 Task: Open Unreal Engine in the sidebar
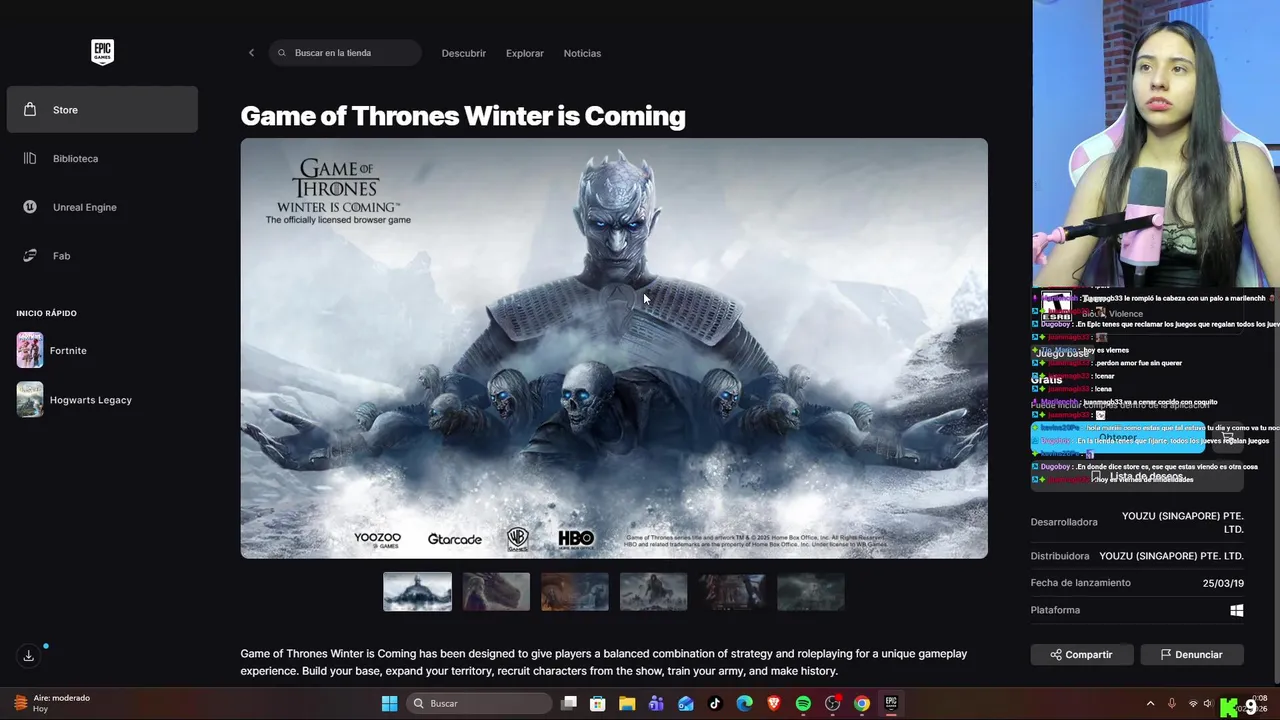102,207
